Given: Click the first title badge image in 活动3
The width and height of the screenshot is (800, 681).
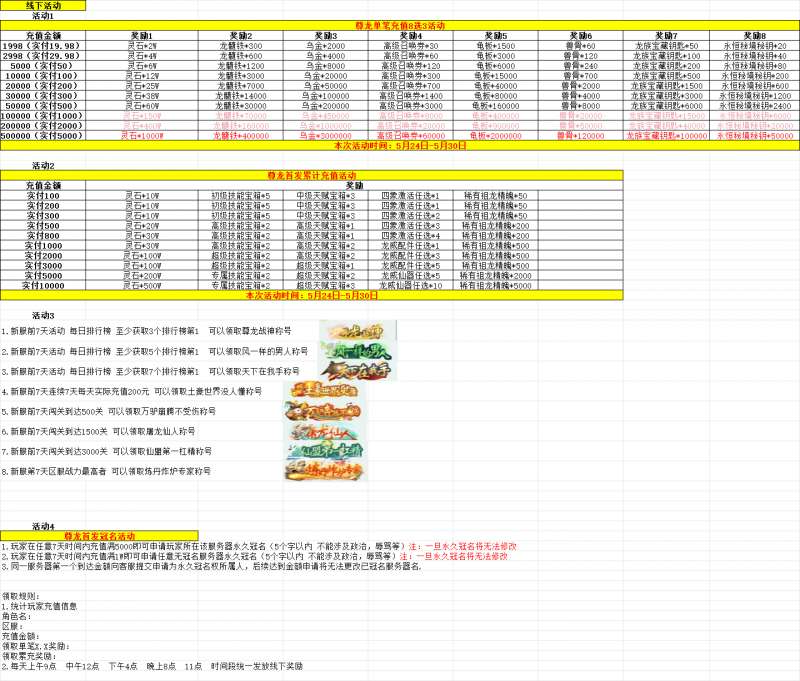Looking at the screenshot, I should tap(358, 329).
